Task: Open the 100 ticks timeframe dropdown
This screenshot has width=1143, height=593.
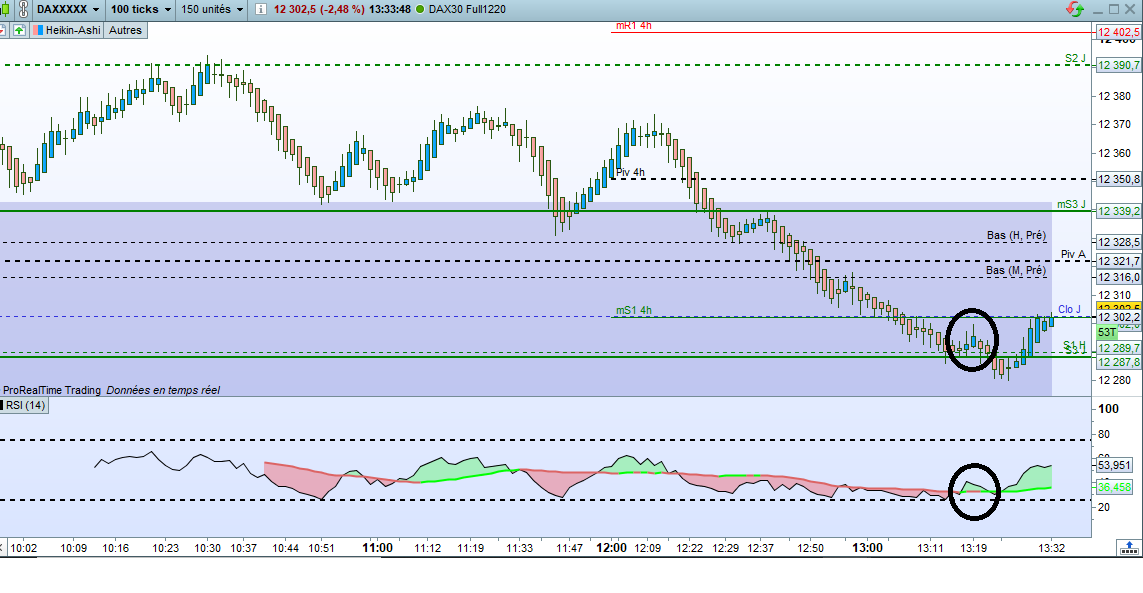Action: click(141, 9)
